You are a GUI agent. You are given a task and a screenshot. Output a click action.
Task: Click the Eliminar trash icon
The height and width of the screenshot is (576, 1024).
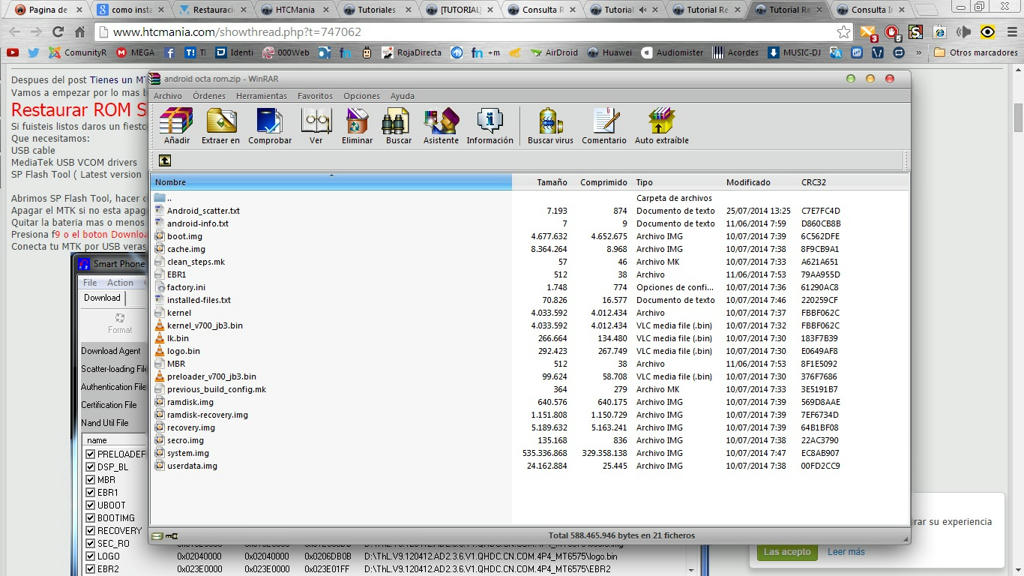click(x=357, y=122)
